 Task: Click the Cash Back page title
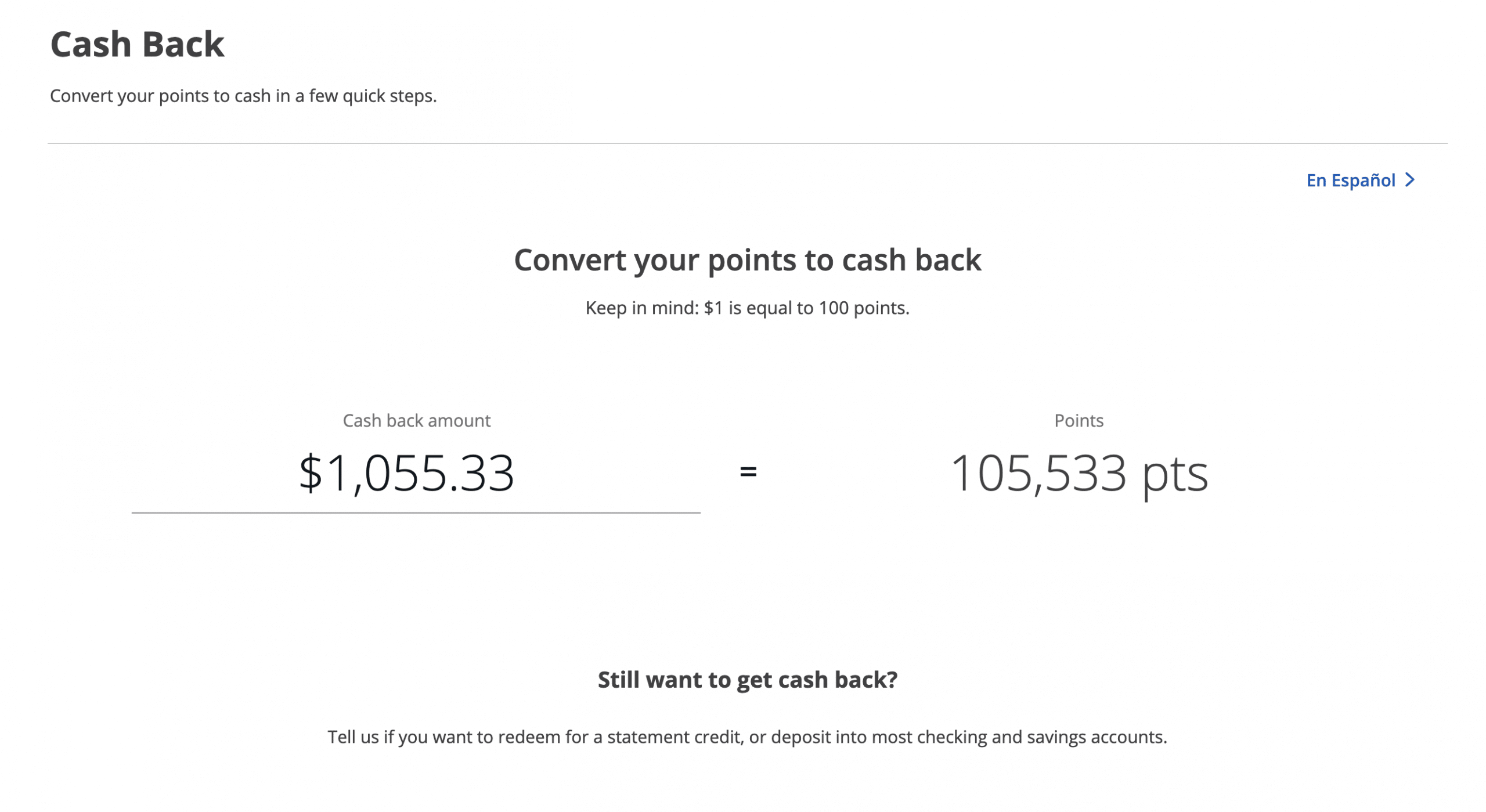coord(137,44)
